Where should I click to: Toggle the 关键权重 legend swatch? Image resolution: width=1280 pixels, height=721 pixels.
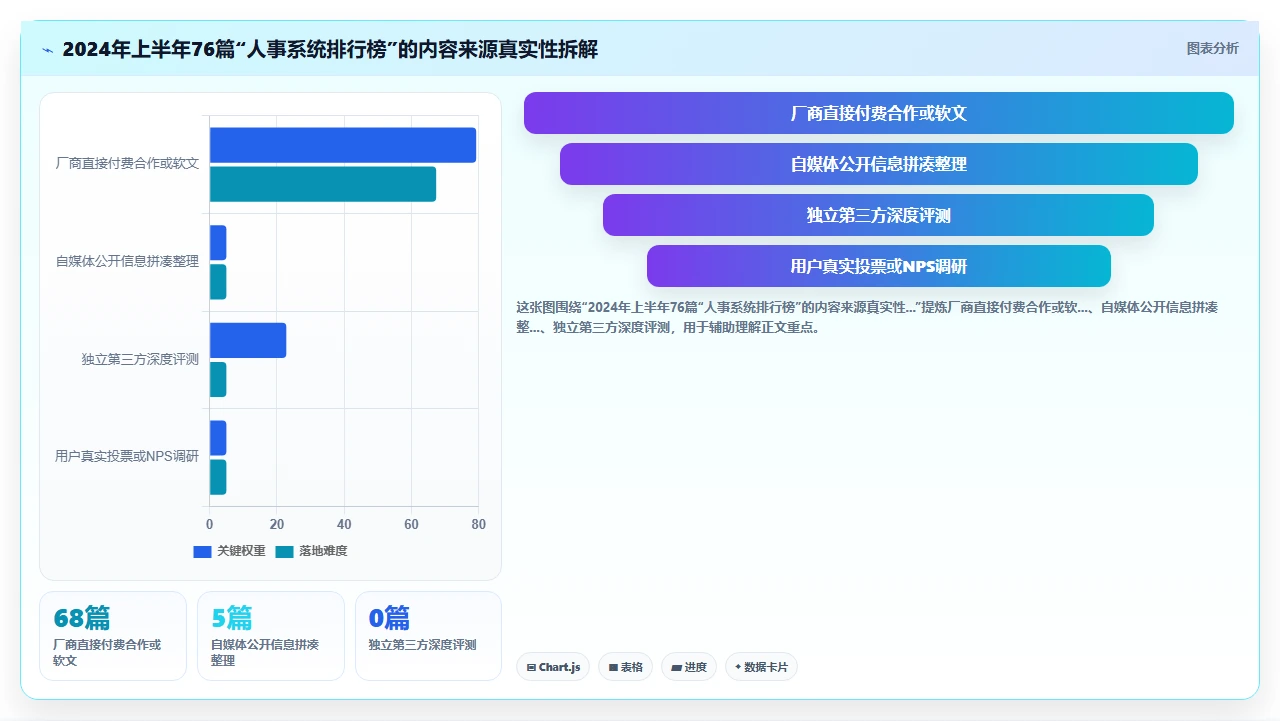(202, 551)
